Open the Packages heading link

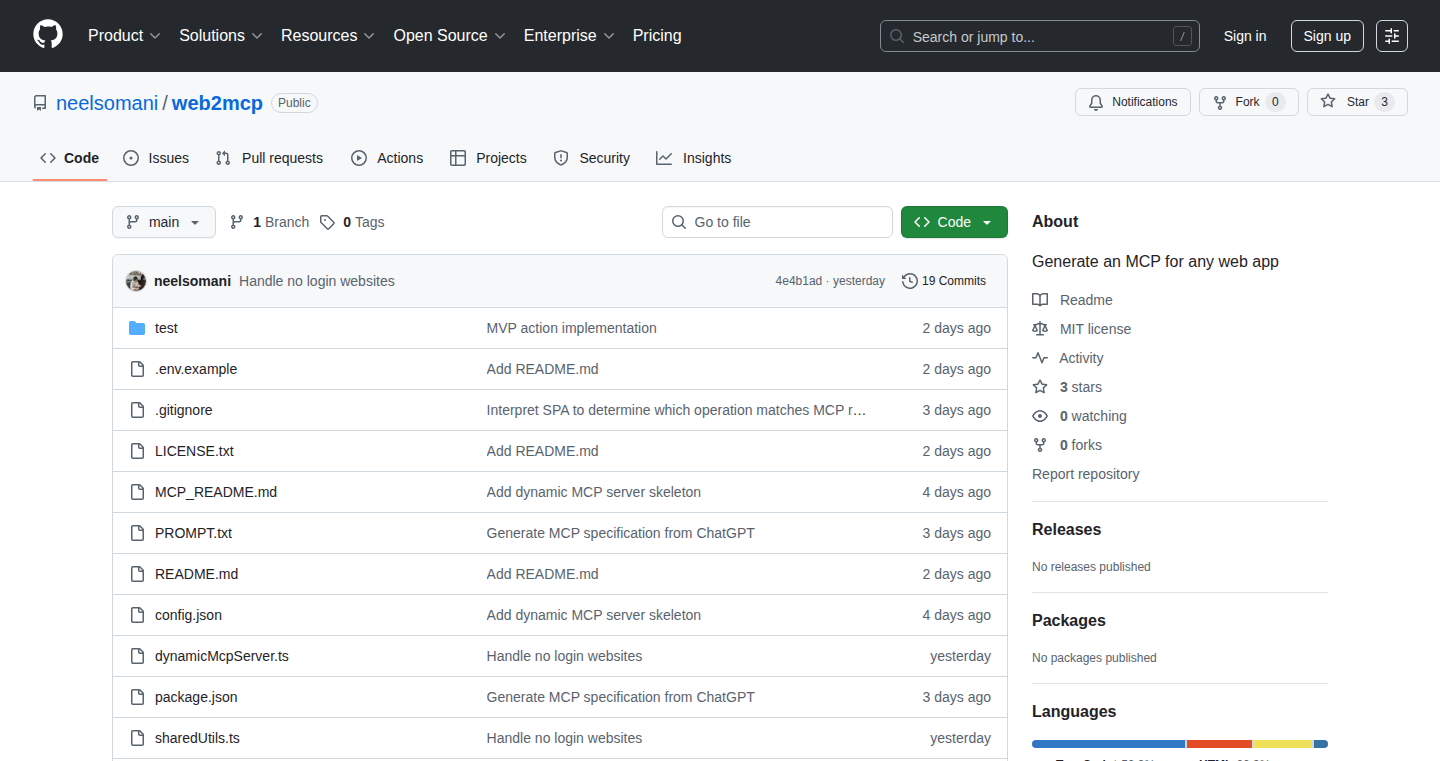(x=1069, y=621)
